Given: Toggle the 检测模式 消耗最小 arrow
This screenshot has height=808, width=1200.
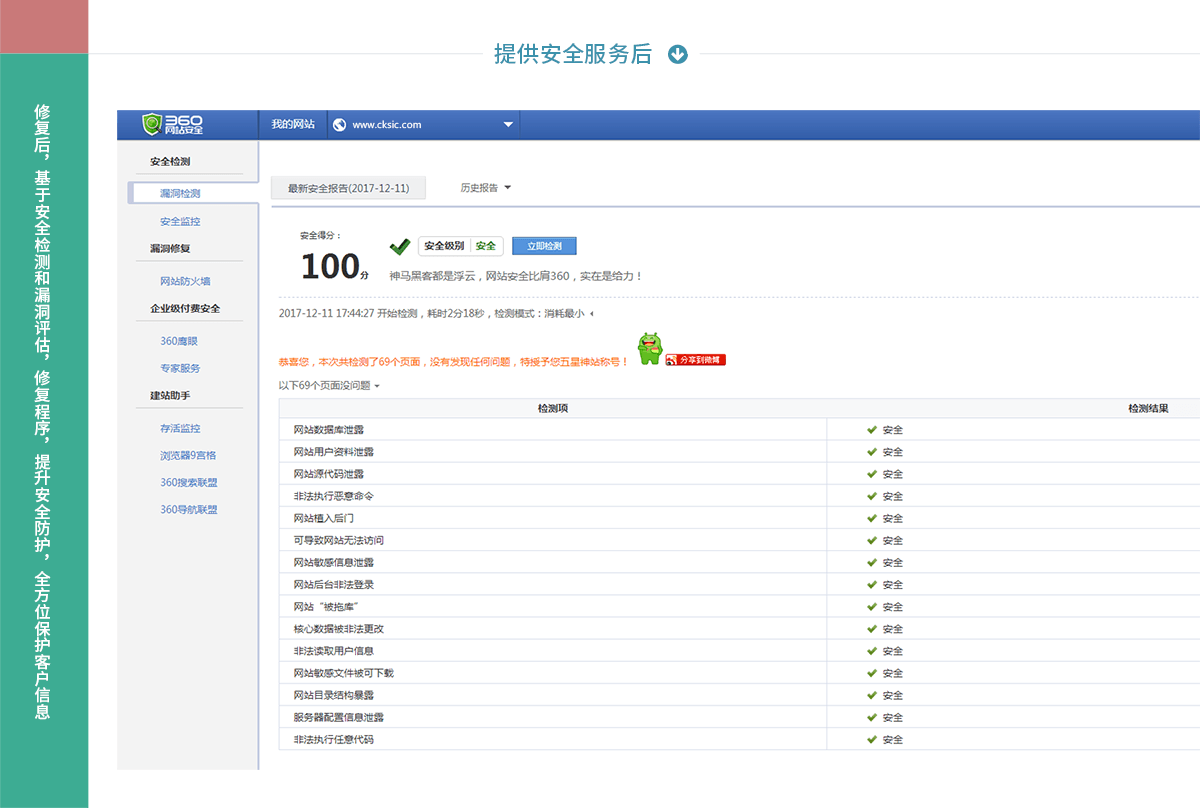Looking at the screenshot, I should point(591,314).
